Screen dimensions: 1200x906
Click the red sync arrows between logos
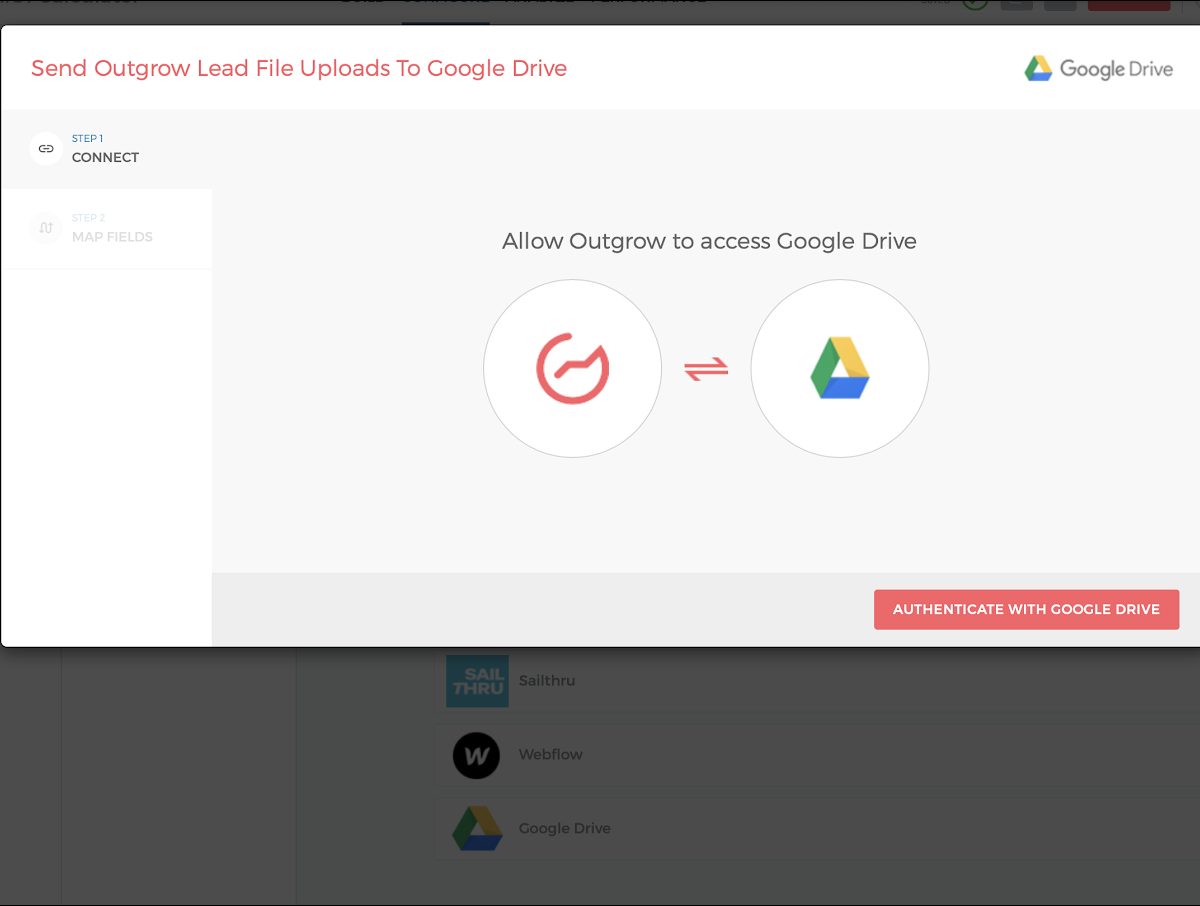(706, 369)
